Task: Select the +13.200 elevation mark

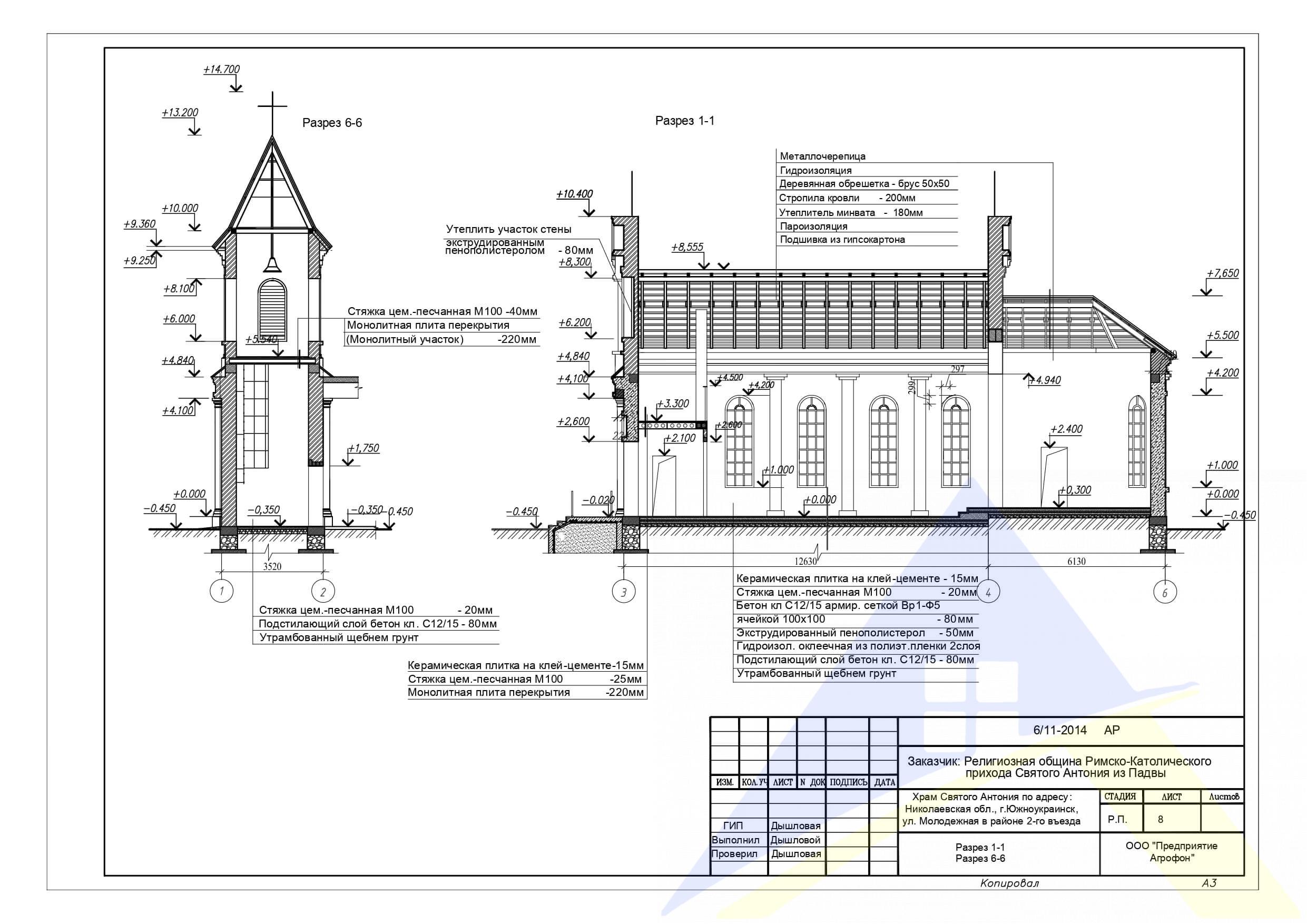Action: (180, 113)
